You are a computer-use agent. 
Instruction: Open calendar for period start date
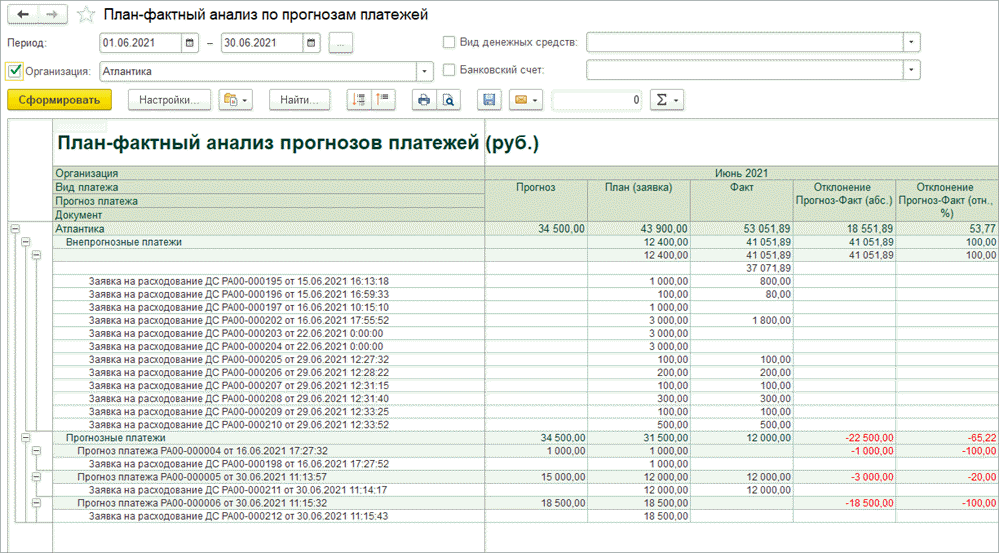click(x=190, y=43)
